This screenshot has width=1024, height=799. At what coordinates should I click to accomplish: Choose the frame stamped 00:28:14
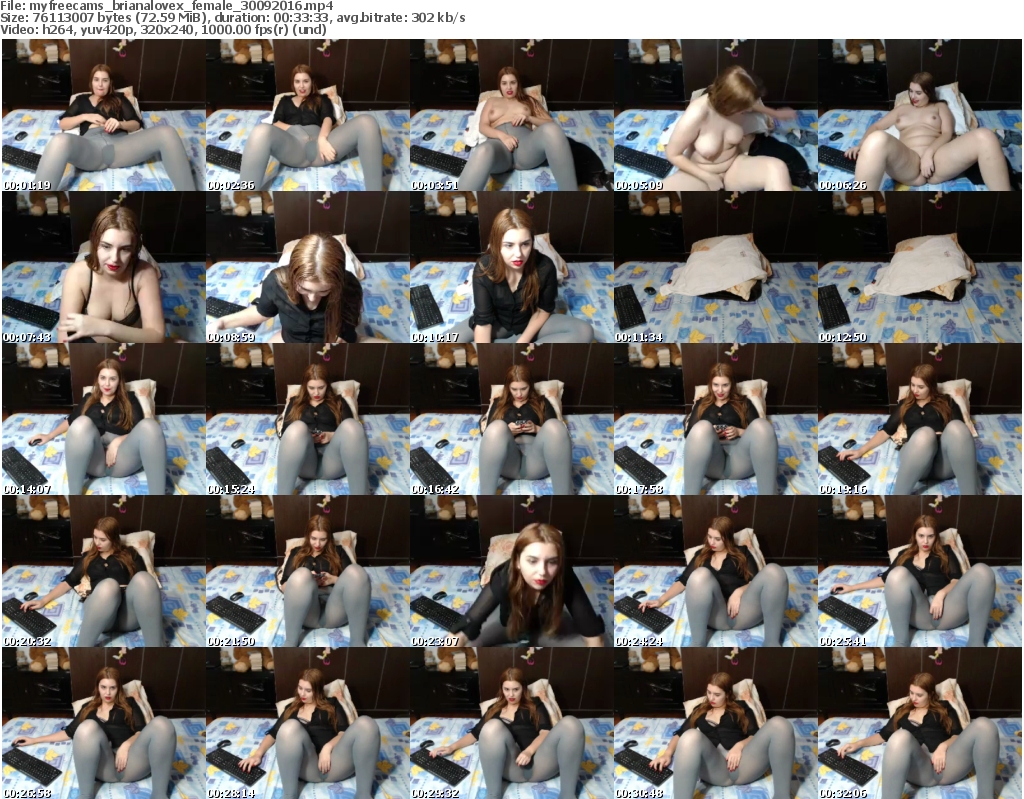[x=308, y=723]
